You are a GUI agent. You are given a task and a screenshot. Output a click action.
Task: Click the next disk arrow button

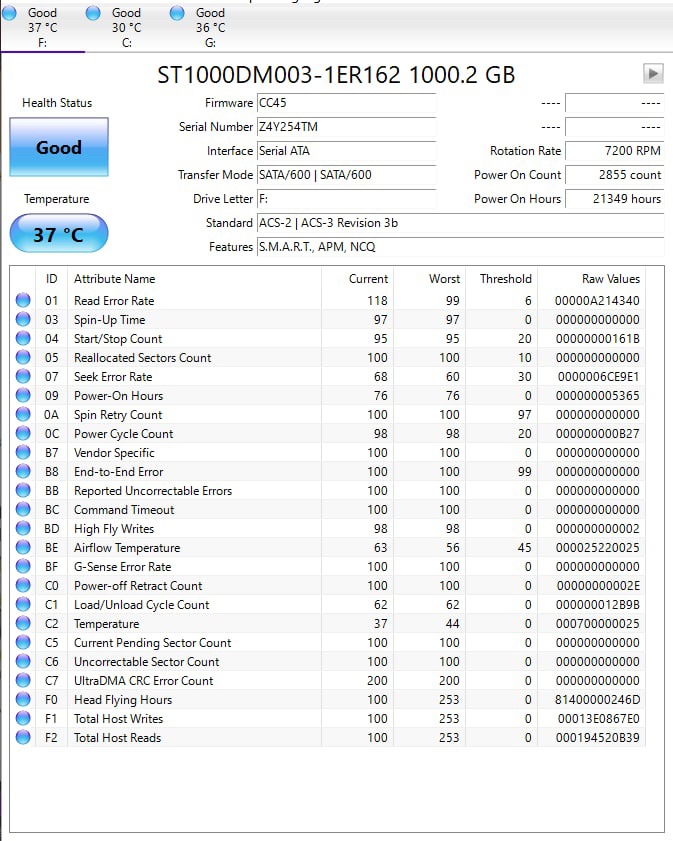tap(653, 73)
